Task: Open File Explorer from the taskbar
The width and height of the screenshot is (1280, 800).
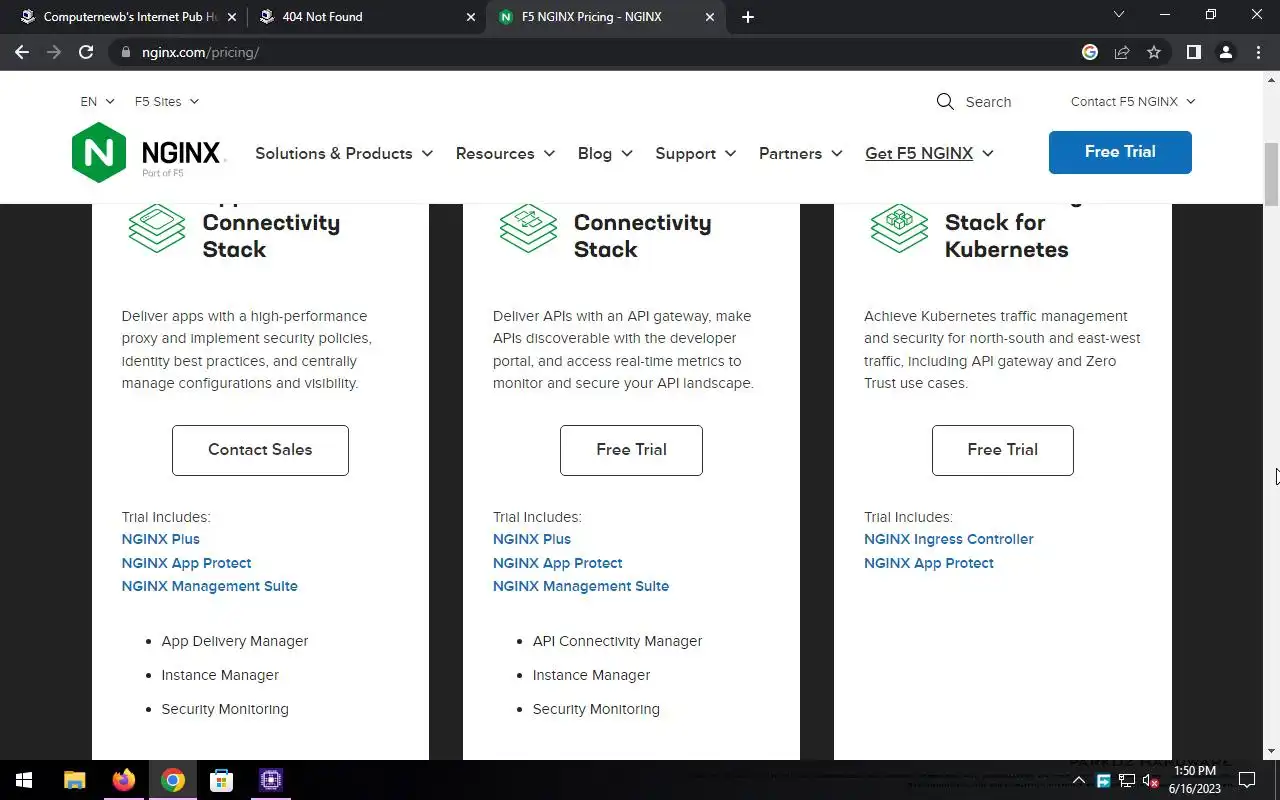Action: pyautogui.click(x=75, y=780)
